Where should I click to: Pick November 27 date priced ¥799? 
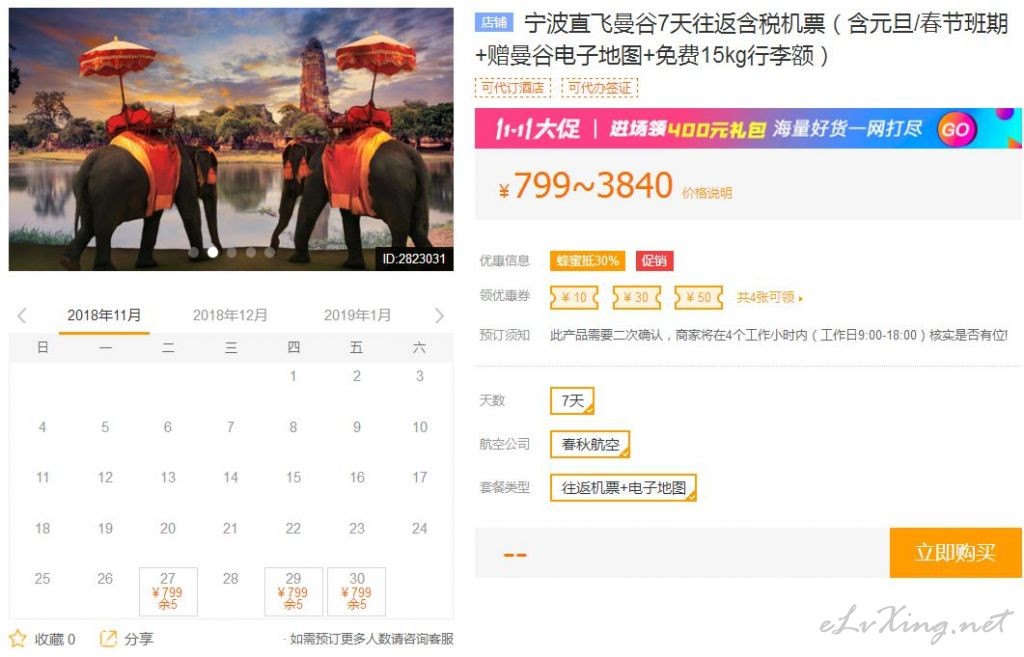168,592
